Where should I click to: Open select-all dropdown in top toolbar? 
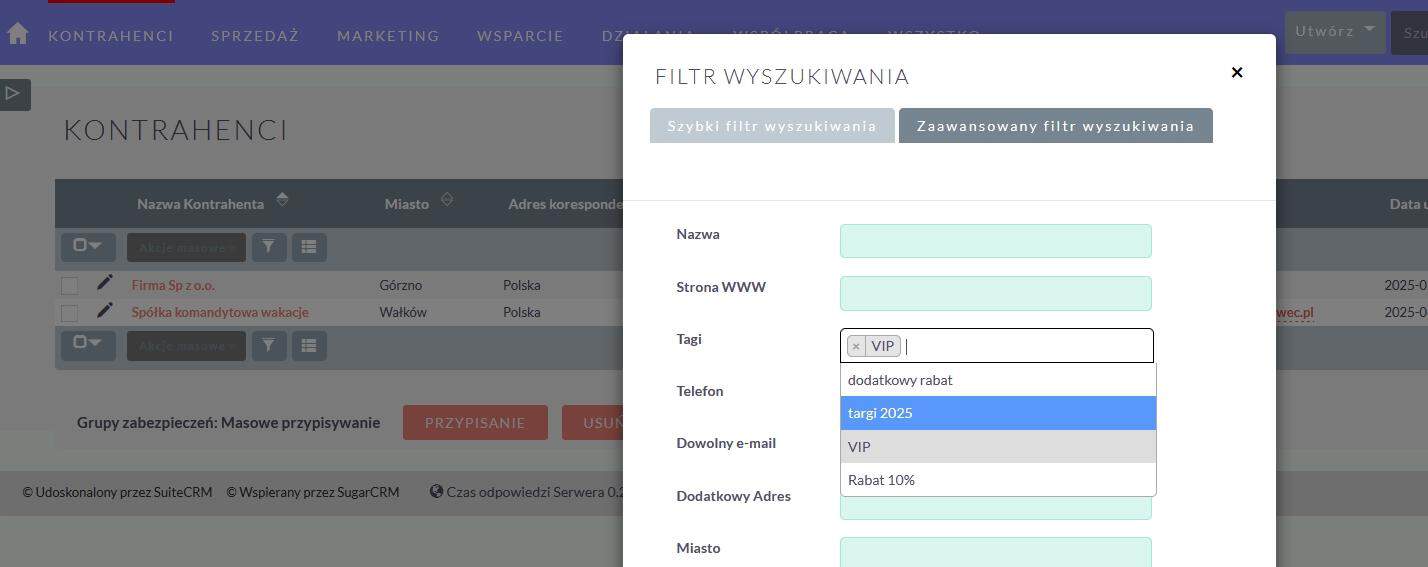88,247
